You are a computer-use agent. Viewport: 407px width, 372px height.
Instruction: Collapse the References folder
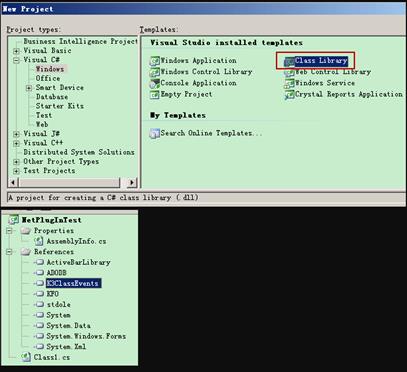pyautogui.click(x=9, y=252)
